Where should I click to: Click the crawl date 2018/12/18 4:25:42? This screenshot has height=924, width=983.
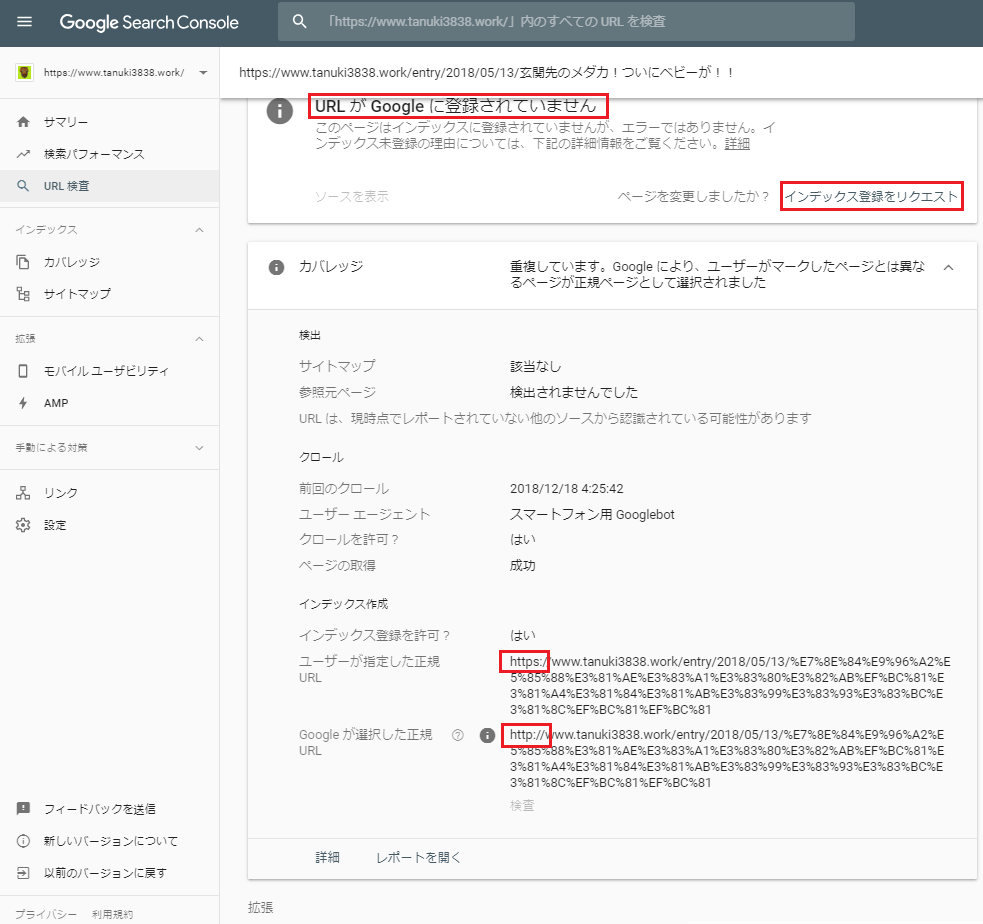(567, 488)
